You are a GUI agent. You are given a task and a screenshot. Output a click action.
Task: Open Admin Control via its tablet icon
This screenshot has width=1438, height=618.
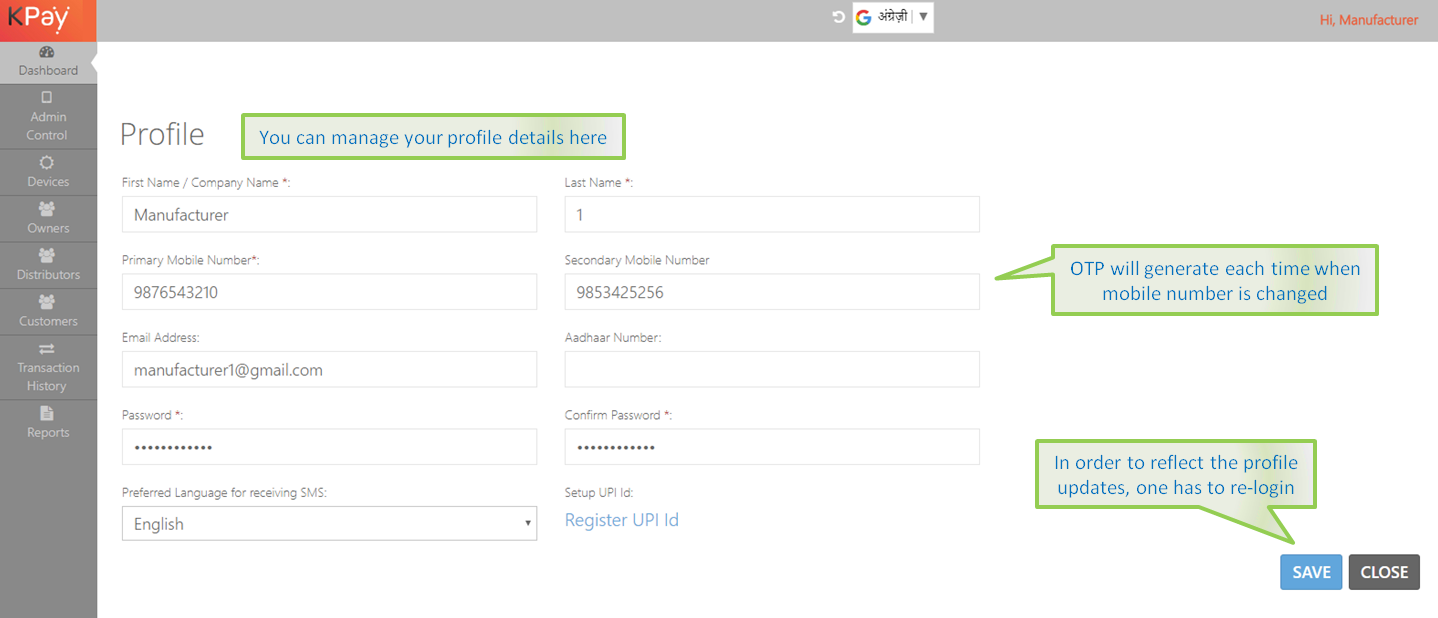[47, 98]
